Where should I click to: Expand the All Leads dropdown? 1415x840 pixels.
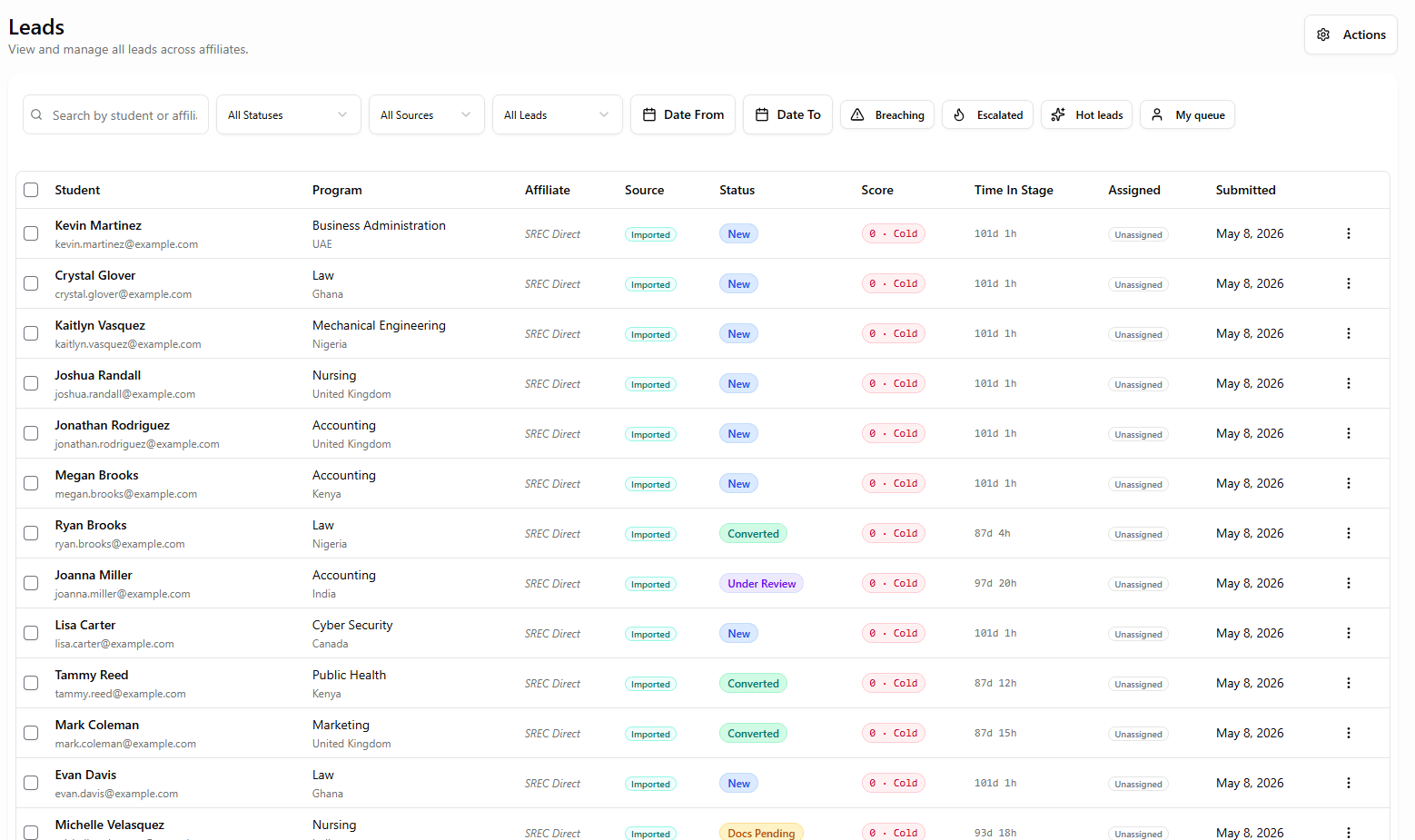(558, 114)
